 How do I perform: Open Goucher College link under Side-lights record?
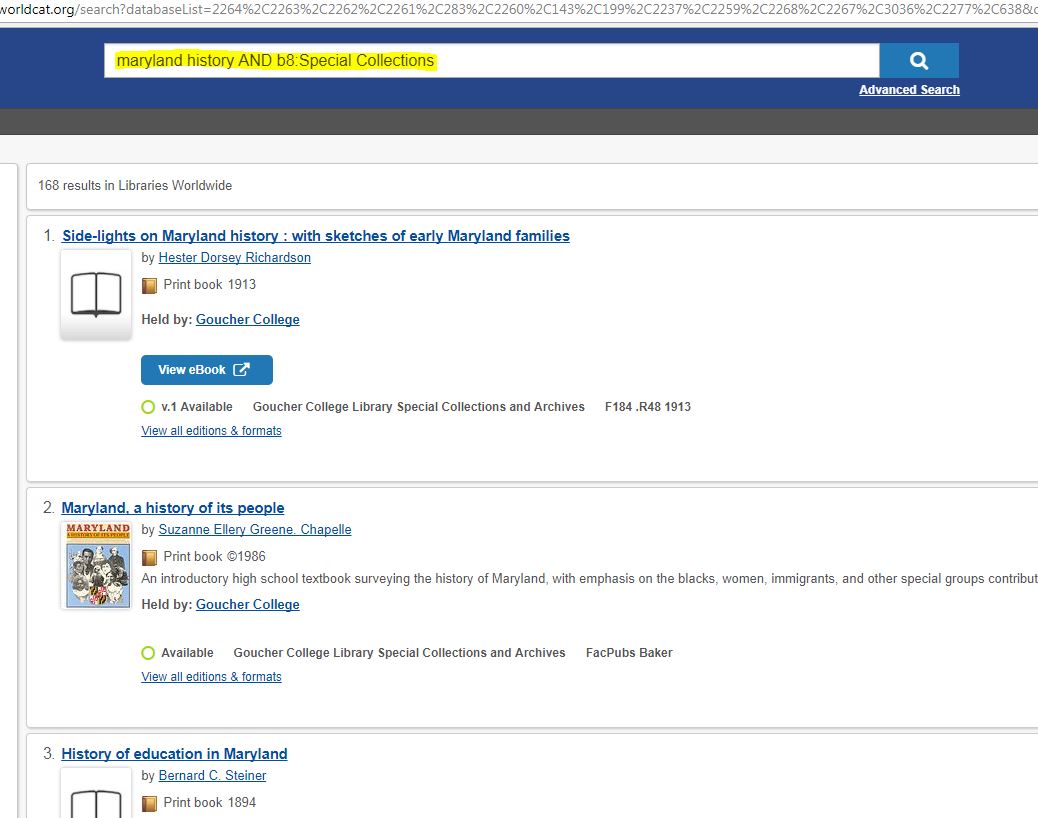pos(248,320)
